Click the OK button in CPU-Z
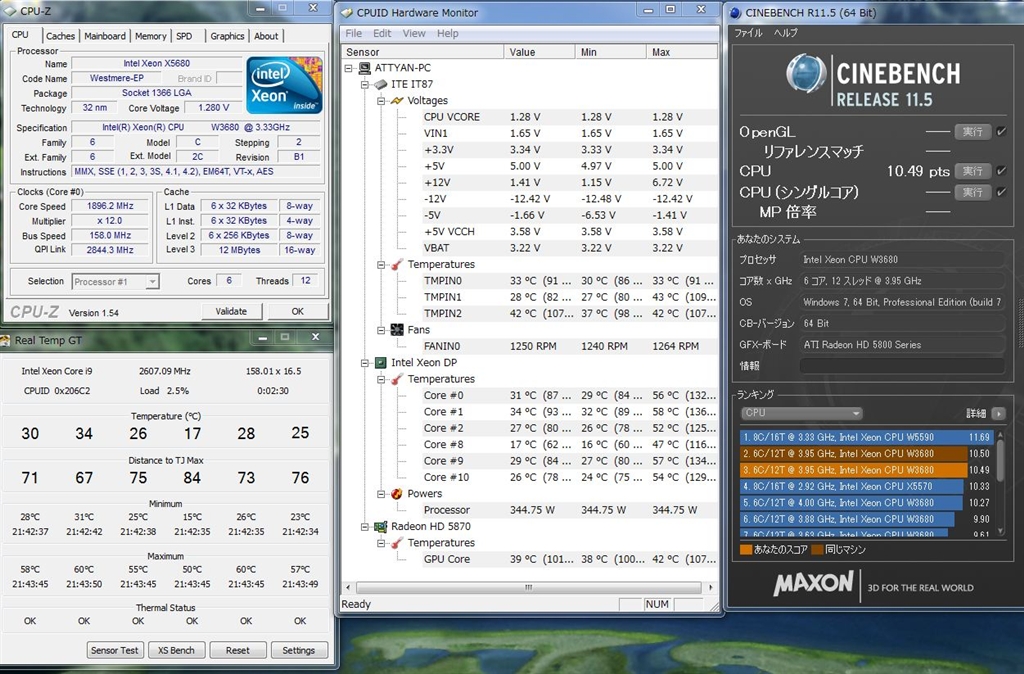The image size is (1024, 674). tap(298, 312)
